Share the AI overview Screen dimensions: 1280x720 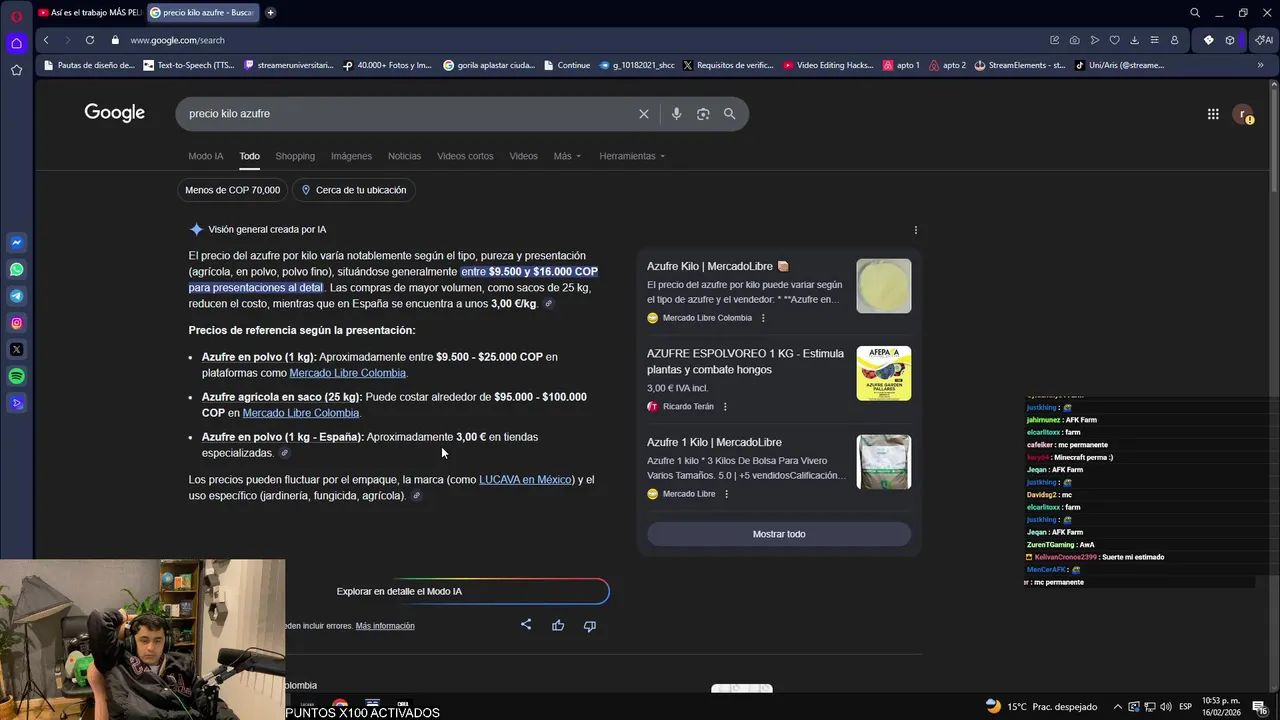526,625
